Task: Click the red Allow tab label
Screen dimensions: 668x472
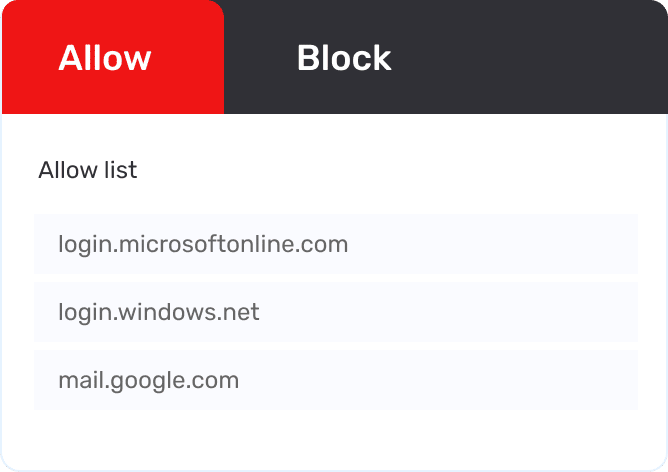Action: [105, 58]
